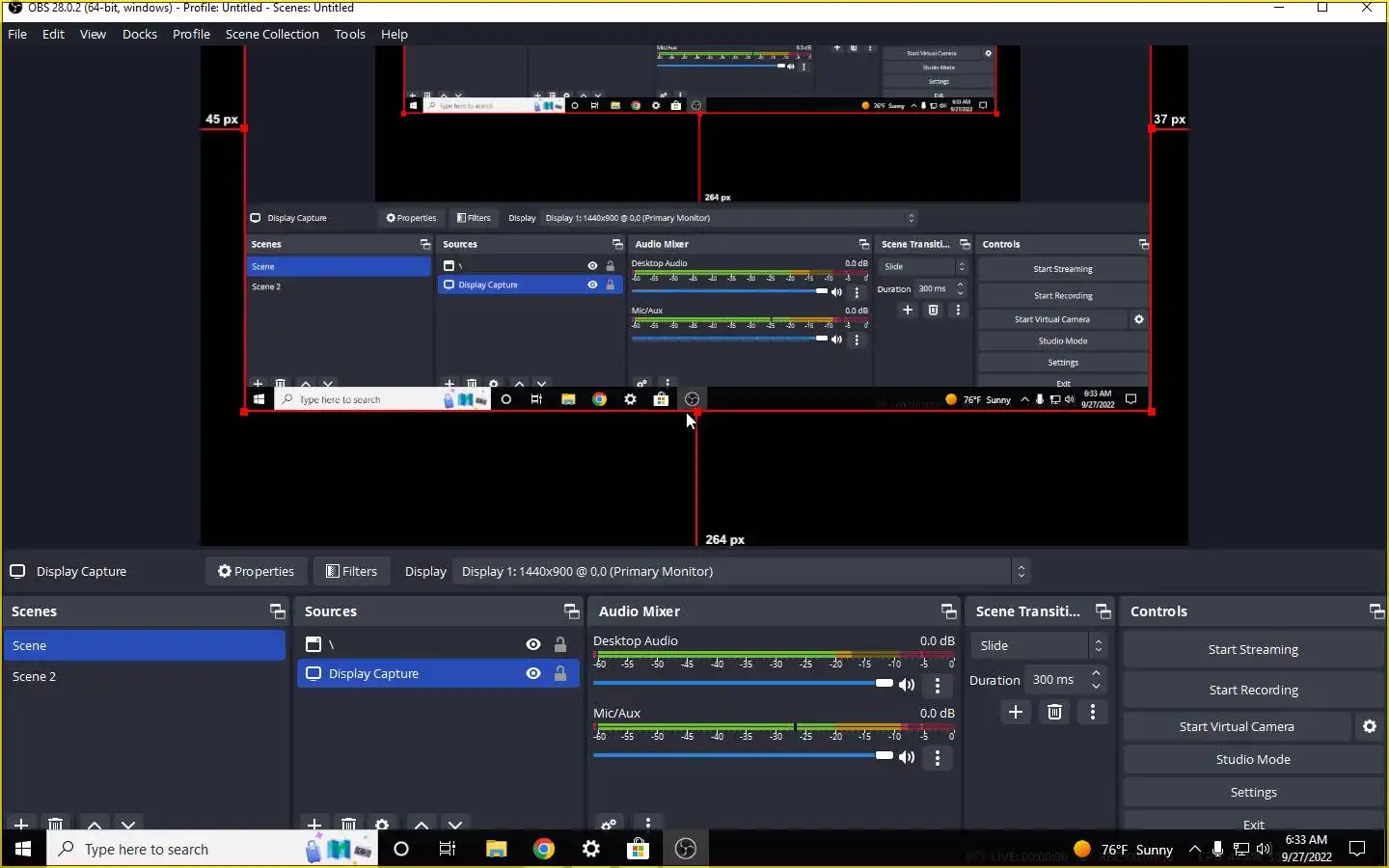Open the Profile menu
The height and width of the screenshot is (868, 1389).
(x=191, y=34)
